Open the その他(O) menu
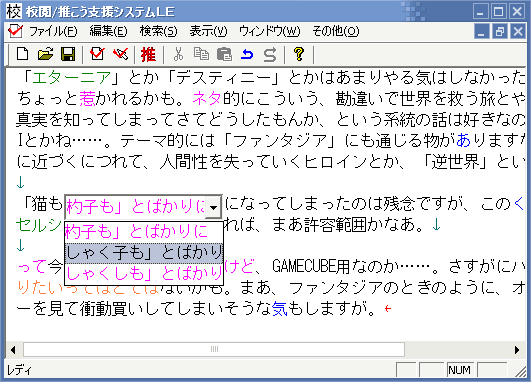Screen dimensions: 531x382 (x=335, y=31)
